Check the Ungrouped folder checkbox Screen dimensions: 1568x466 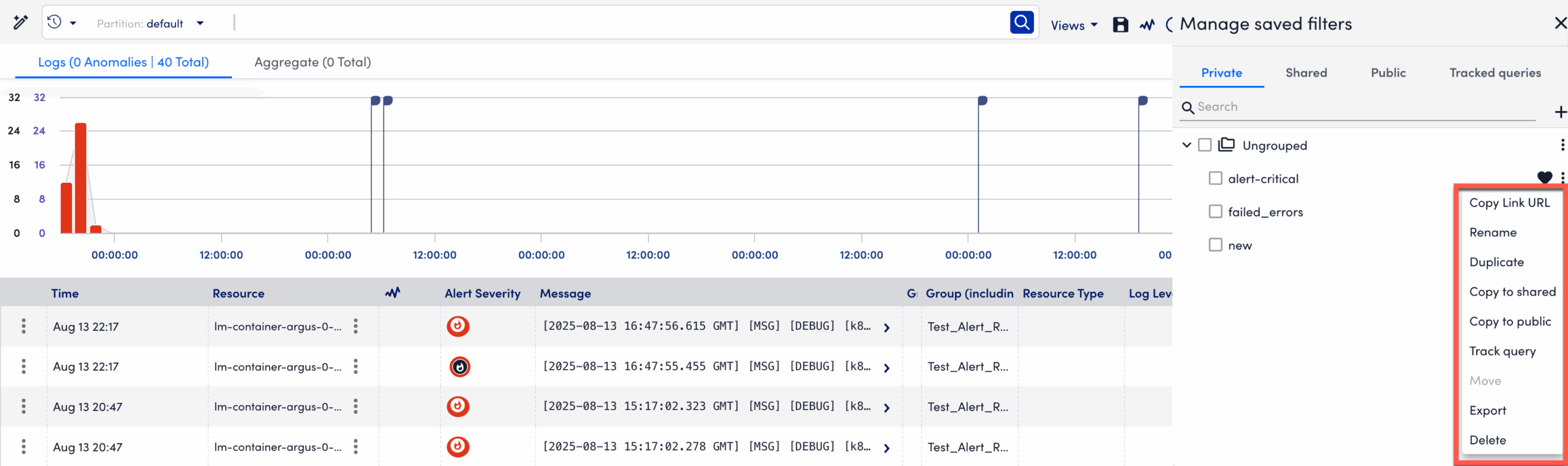(x=1205, y=145)
